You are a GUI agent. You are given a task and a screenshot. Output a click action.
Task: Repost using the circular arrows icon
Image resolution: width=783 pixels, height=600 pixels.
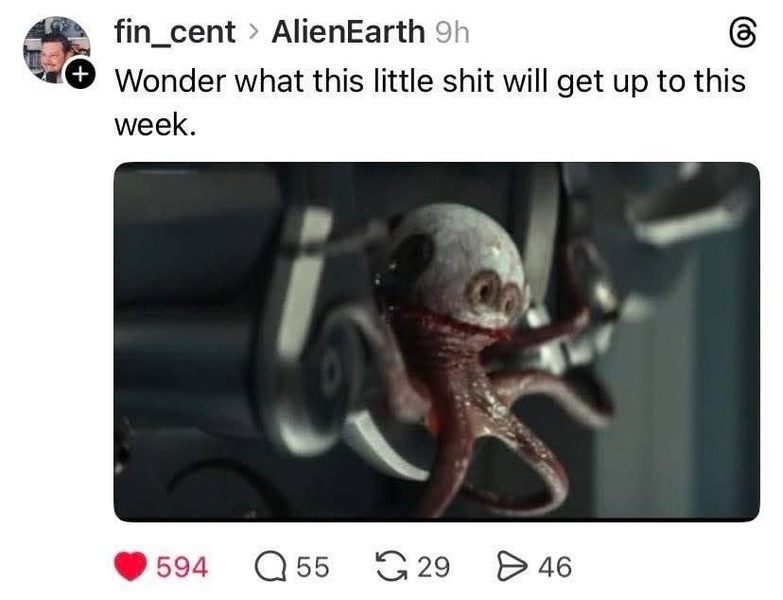(x=392, y=567)
